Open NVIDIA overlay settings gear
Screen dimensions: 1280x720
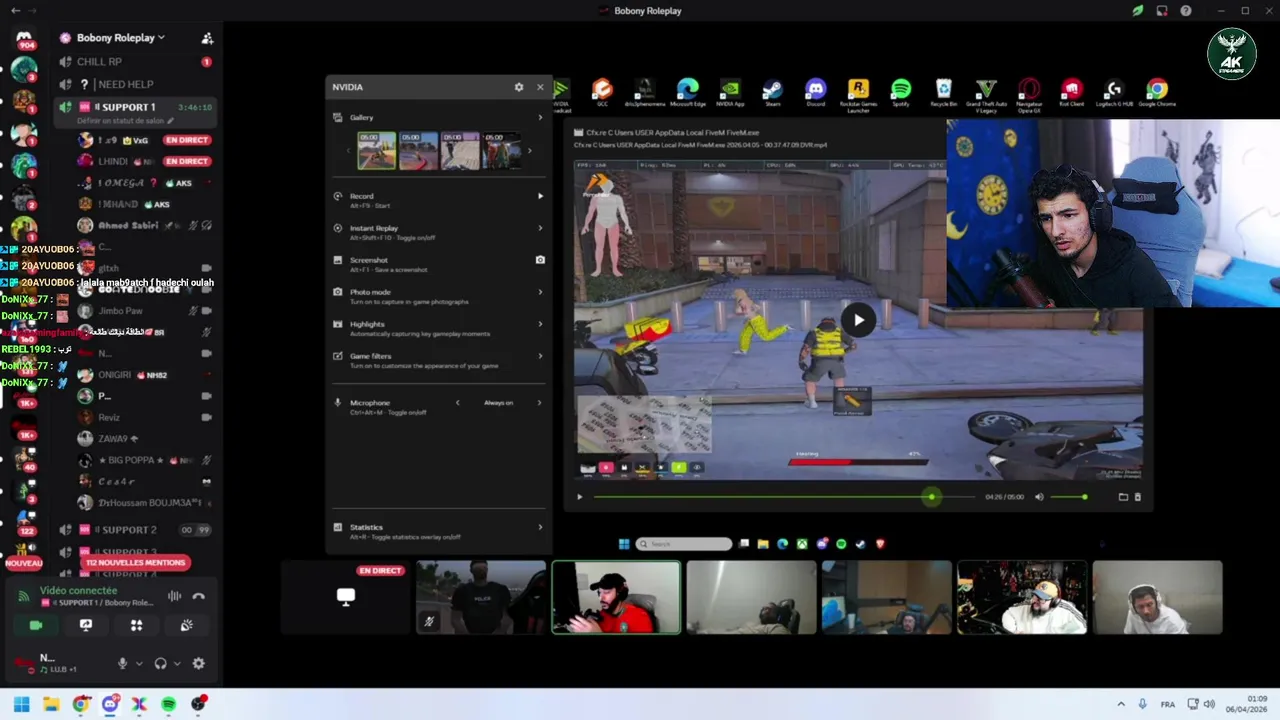tap(519, 87)
